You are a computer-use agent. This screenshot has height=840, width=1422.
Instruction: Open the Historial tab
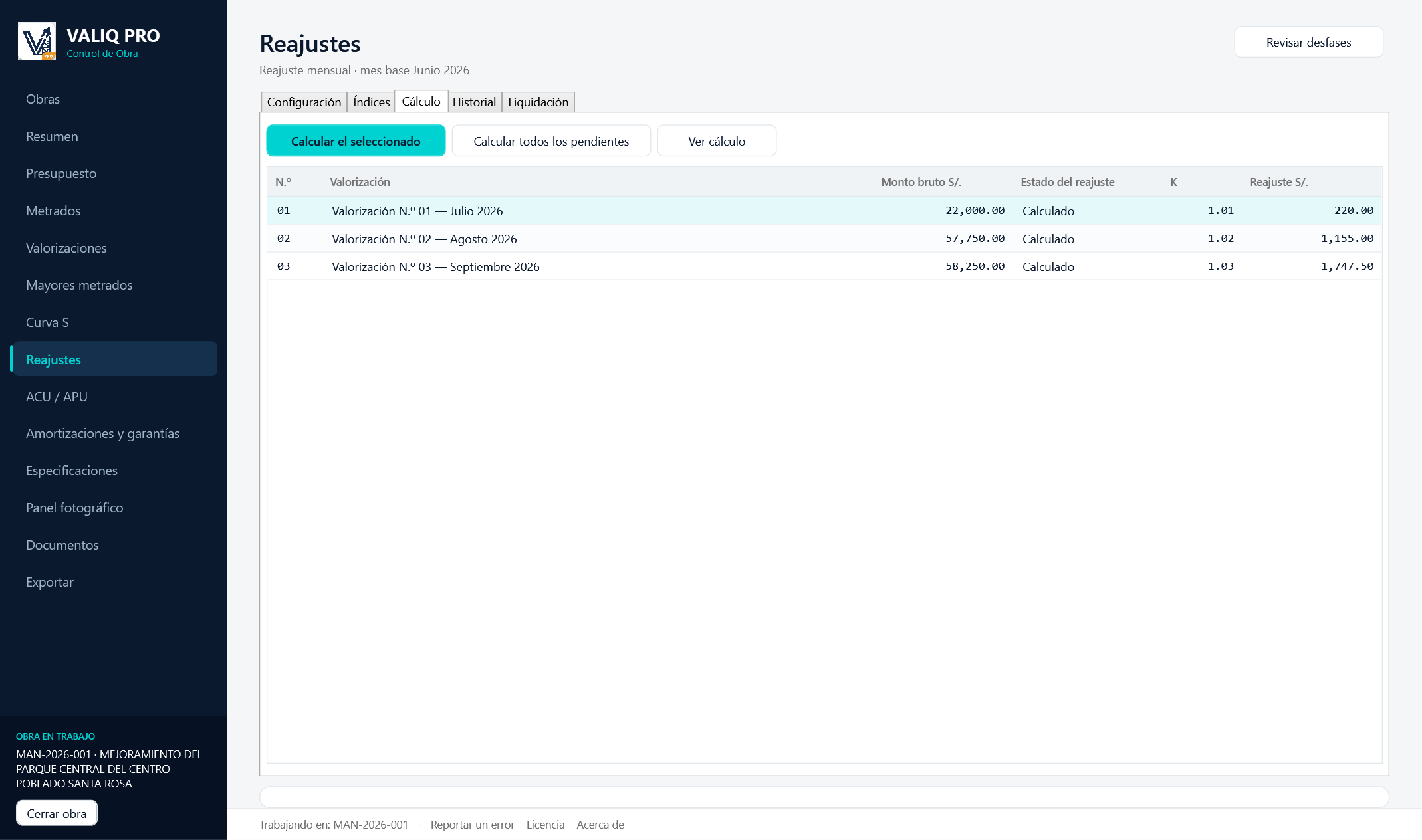pyautogui.click(x=474, y=102)
